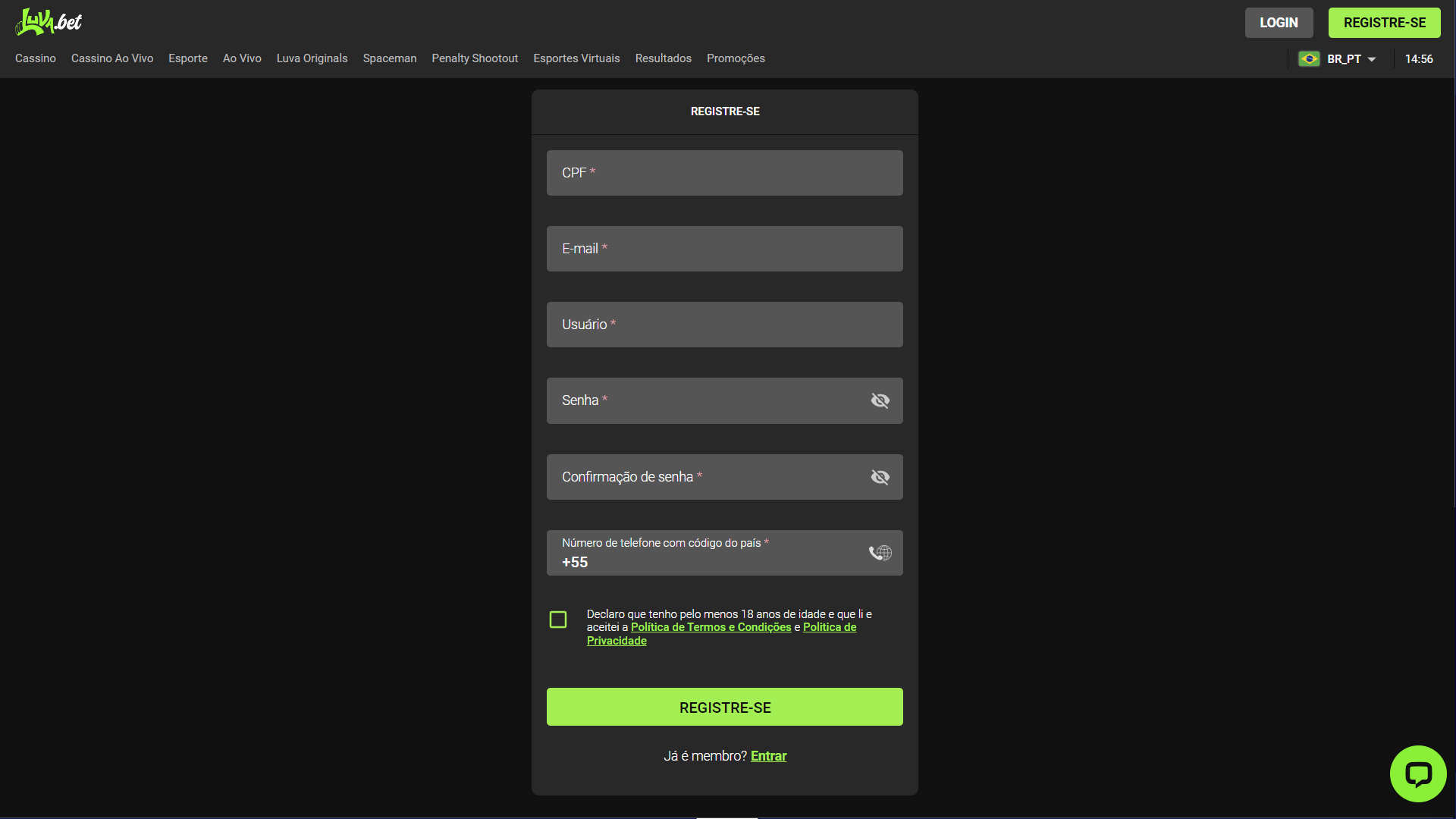Image resolution: width=1456 pixels, height=819 pixels.
Task: Toggle visibility of Confirmação de senha
Action: (880, 477)
